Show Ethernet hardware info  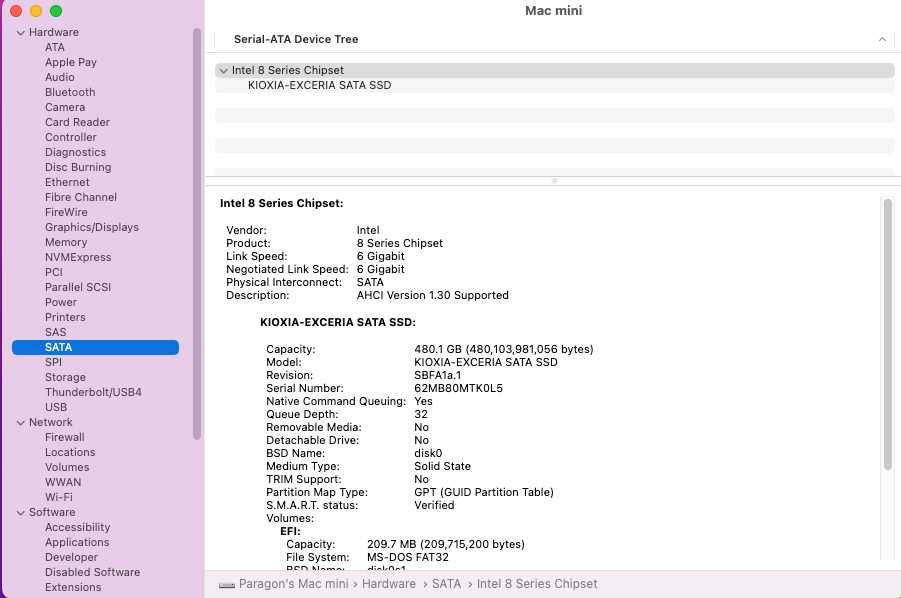pos(67,182)
